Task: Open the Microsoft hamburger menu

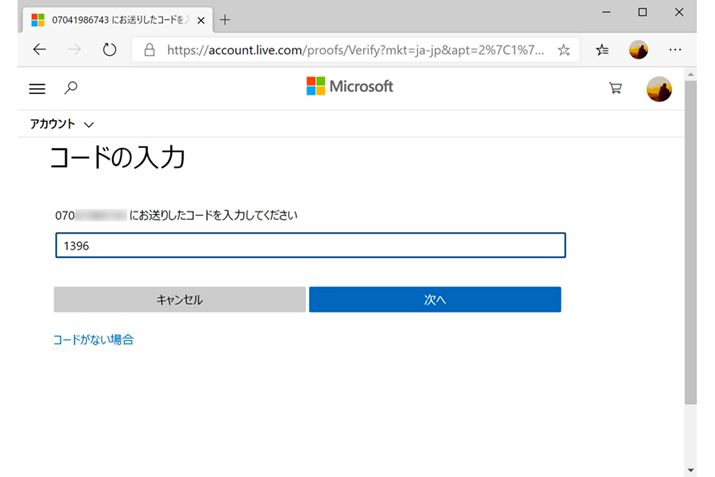Action: [38, 89]
